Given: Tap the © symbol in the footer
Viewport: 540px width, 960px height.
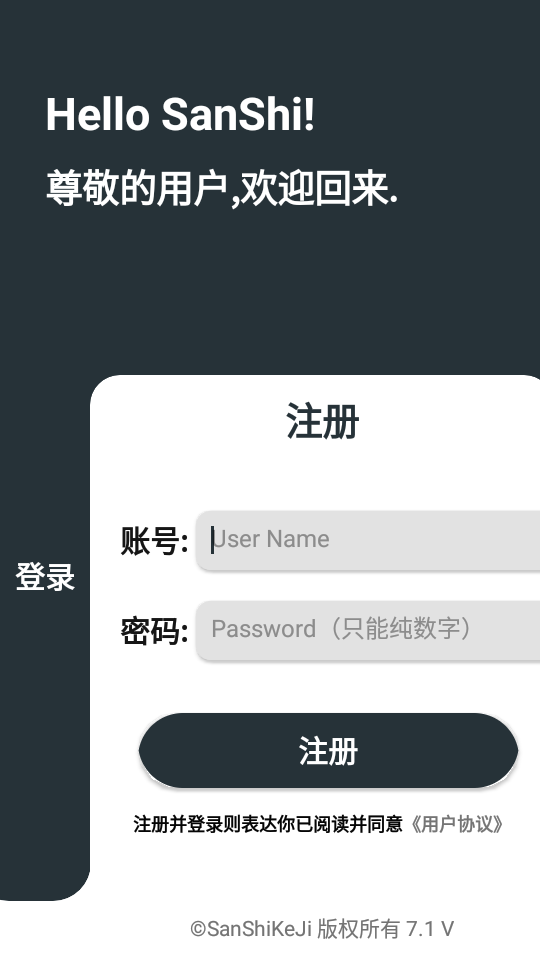Looking at the screenshot, I should pos(198,929).
